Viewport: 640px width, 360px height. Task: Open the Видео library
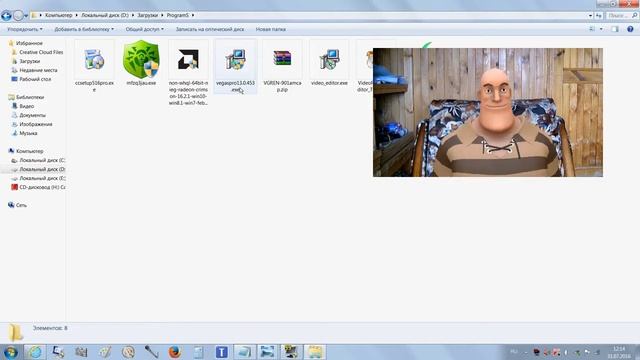click(27, 106)
